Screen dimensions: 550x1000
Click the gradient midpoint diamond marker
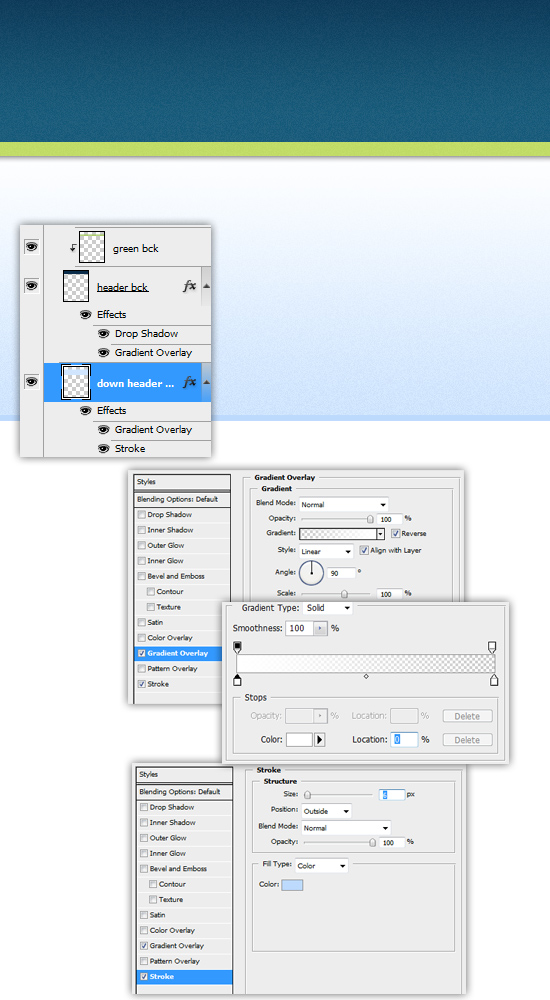(366, 676)
